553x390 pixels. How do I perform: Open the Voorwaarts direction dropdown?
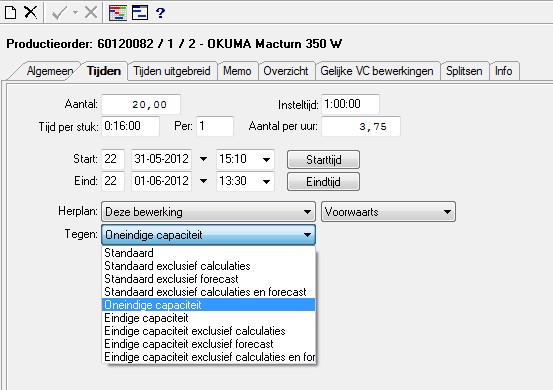[x=388, y=212]
